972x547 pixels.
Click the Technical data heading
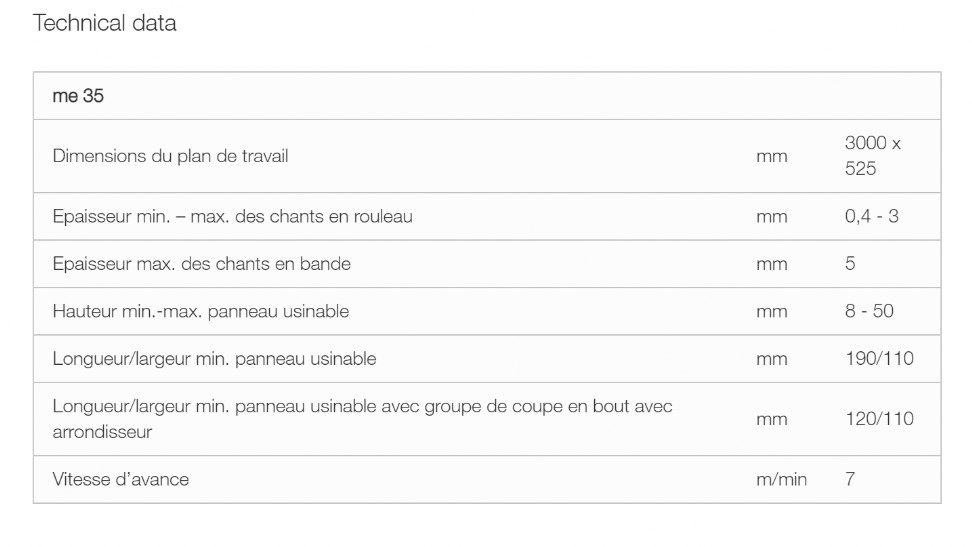(x=104, y=23)
